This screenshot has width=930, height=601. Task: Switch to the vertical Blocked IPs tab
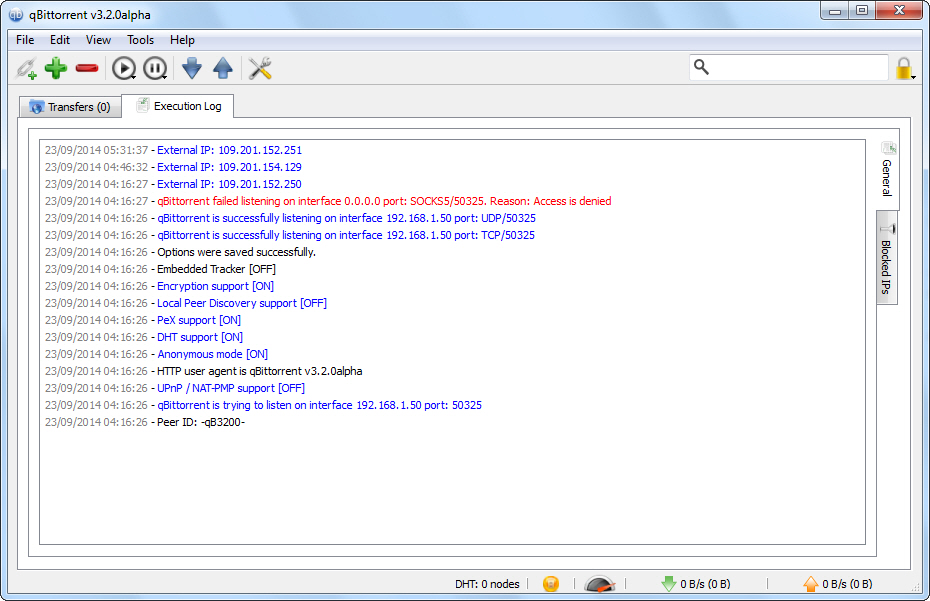887,258
